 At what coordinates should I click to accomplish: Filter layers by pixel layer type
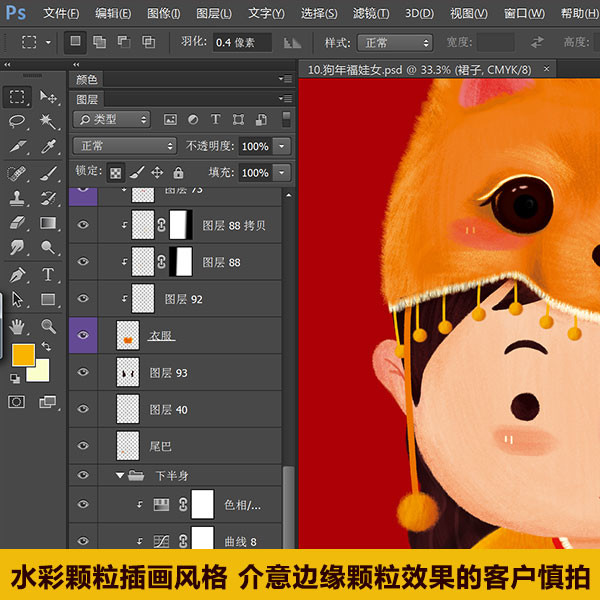click(x=170, y=120)
